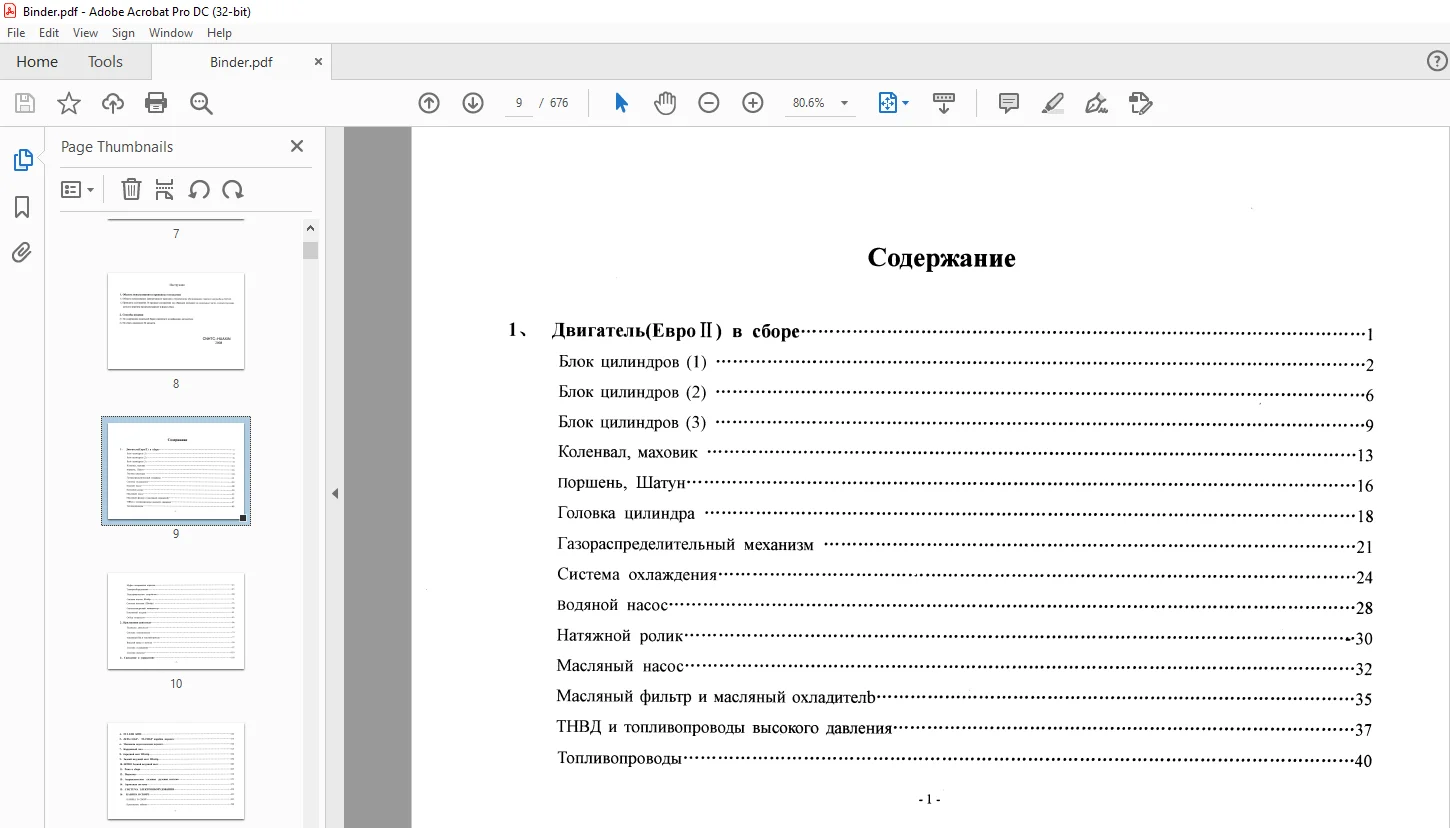Zoom out with the minus icon
This screenshot has width=1450, height=828.
[x=709, y=103]
